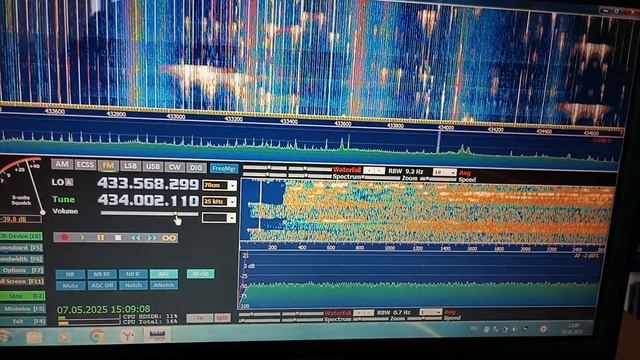Click the white square stop playback icon
Screen dimensions: 640x360
[118, 237]
